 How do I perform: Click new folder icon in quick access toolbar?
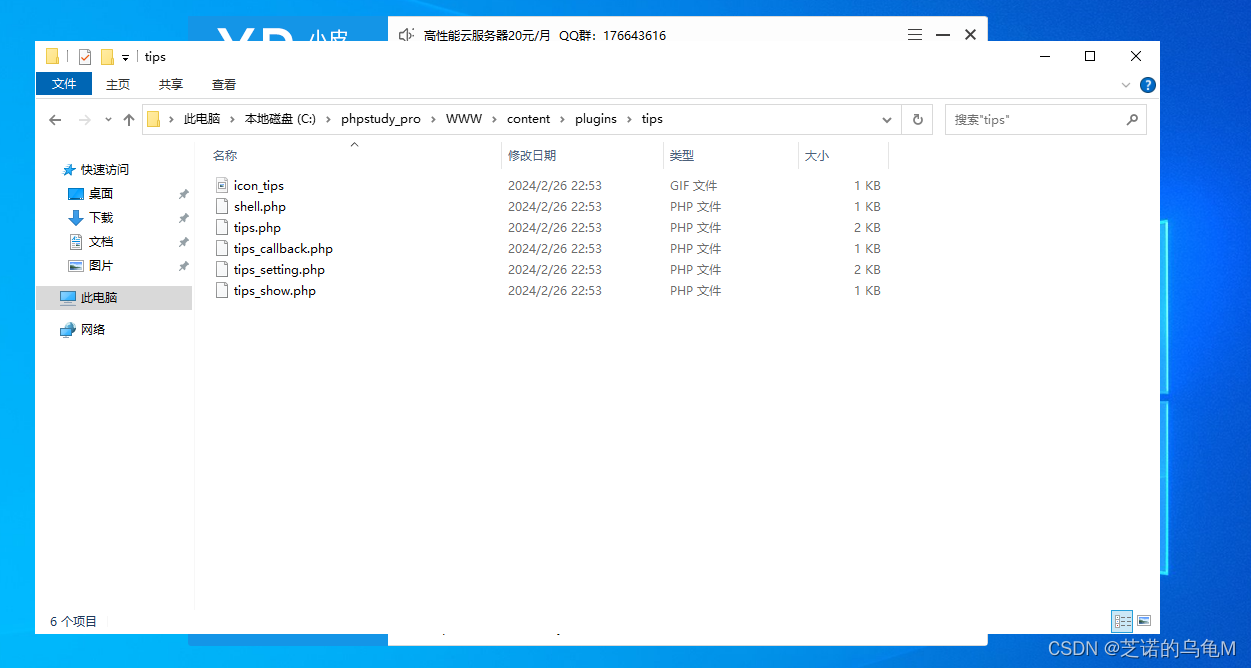point(107,57)
